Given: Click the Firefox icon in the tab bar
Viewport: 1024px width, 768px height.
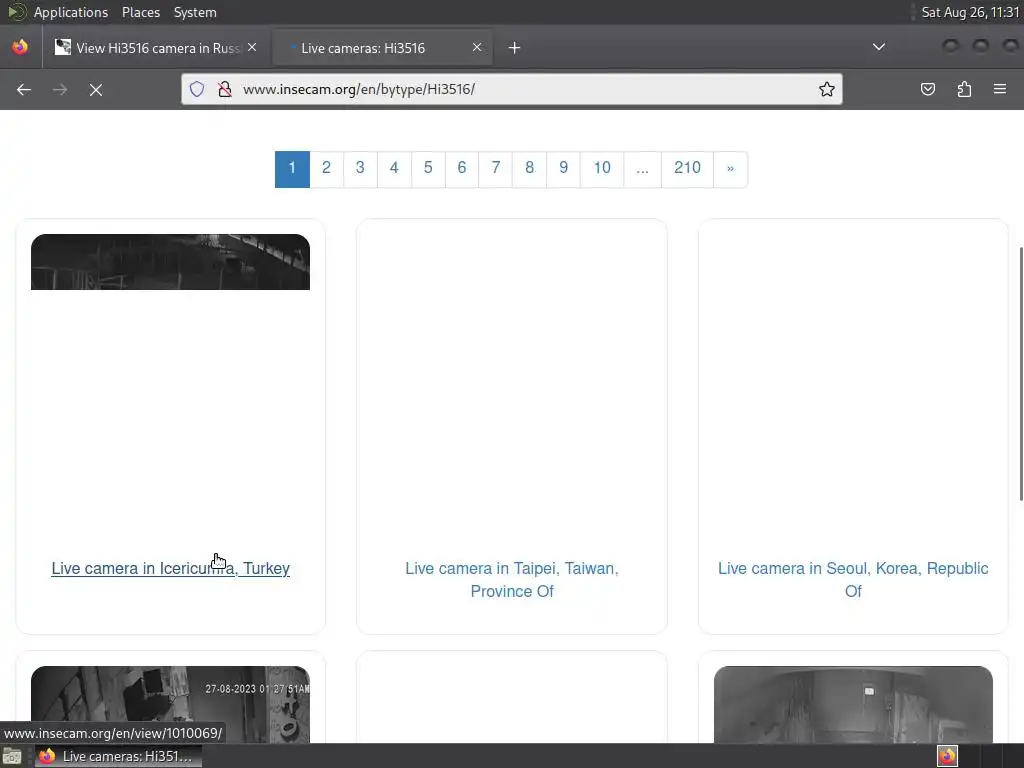Looking at the screenshot, I should 20,47.
